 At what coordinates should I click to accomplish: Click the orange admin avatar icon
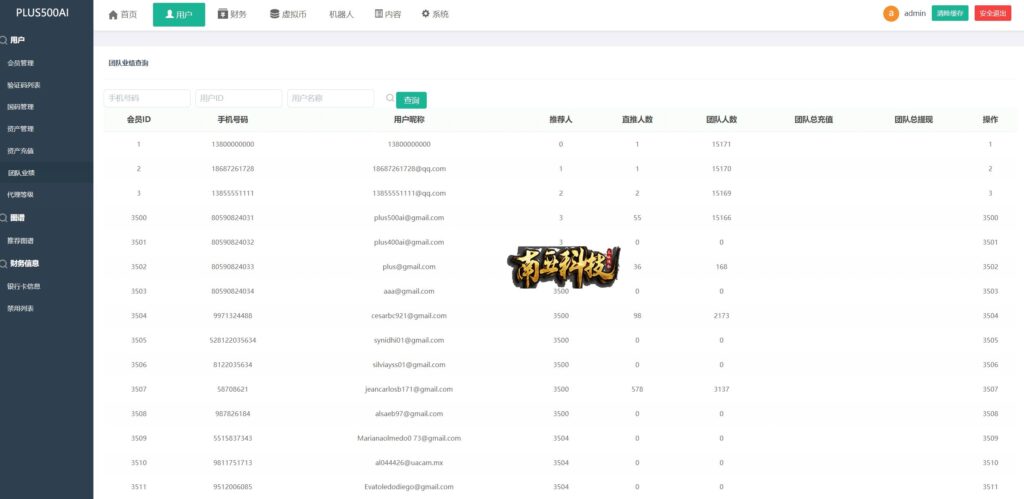coord(891,14)
